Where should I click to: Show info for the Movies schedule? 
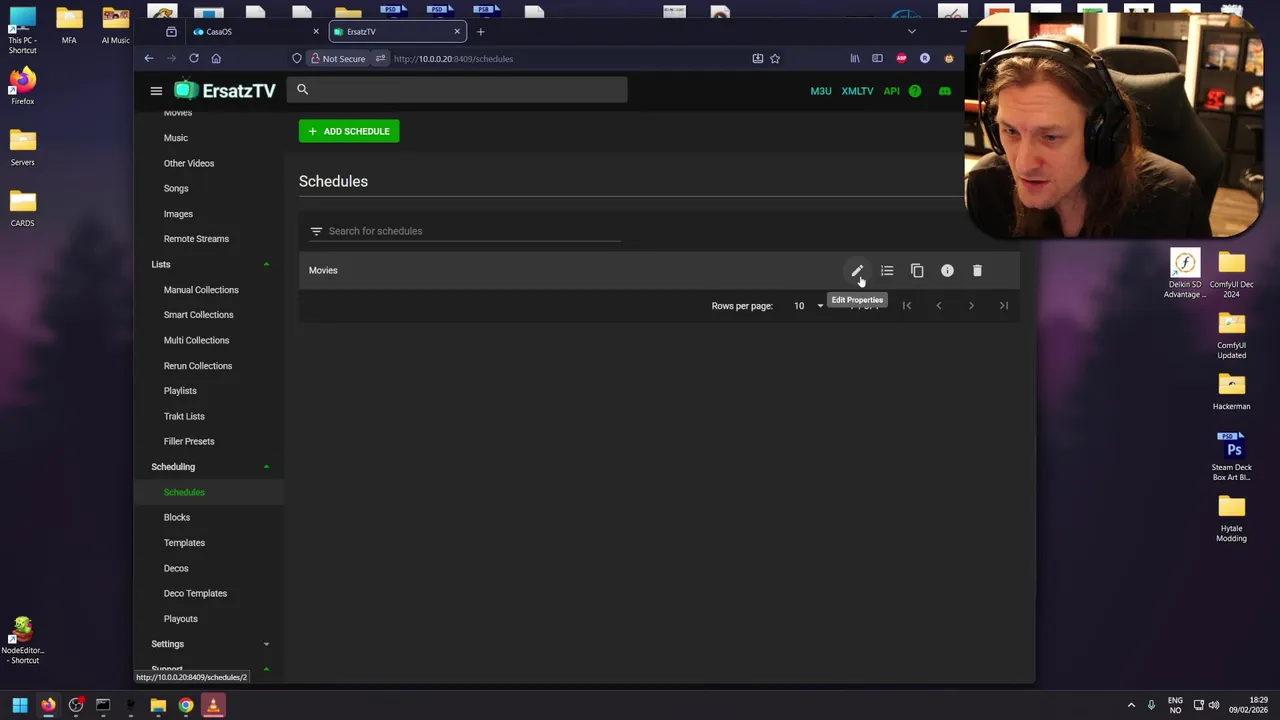(947, 271)
